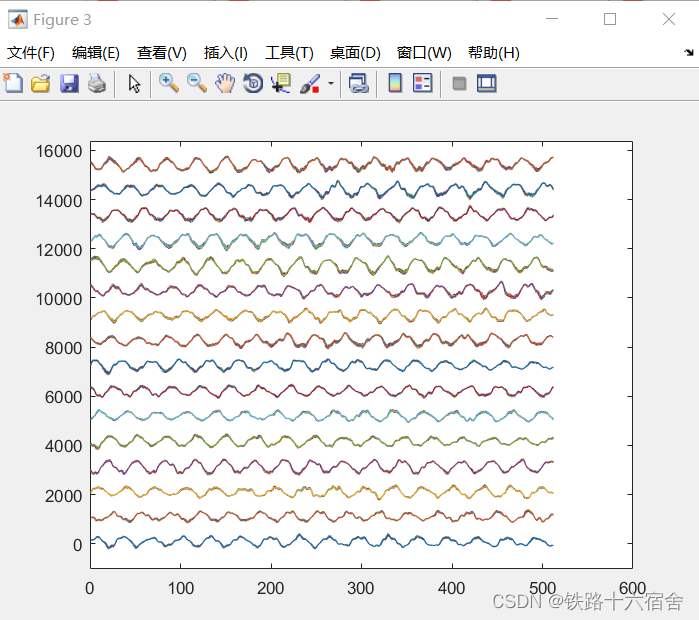Viewport: 699px width, 620px height.
Task: Click the y-axis label 16000
Action: coord(59,152)
